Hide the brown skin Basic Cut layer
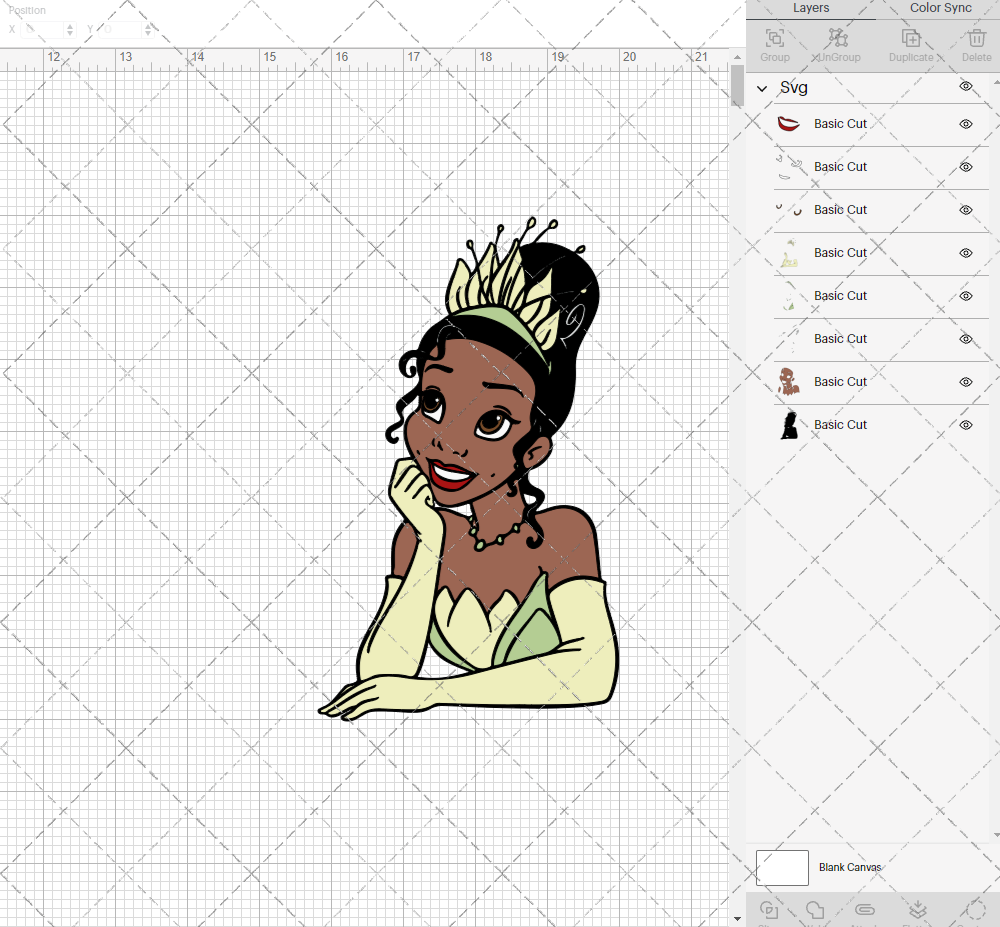The width and height of the screenshot is (1000, 927). tap(966, 382)
